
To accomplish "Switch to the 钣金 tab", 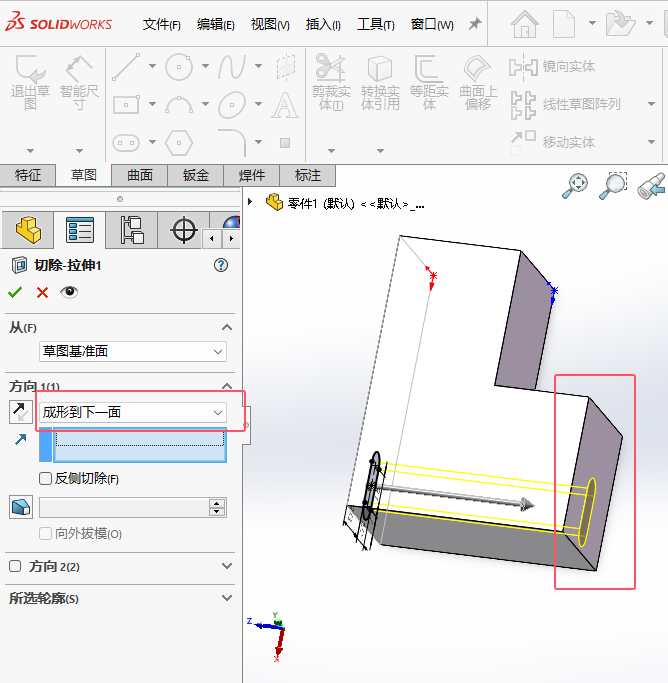I will click(196, 175).
